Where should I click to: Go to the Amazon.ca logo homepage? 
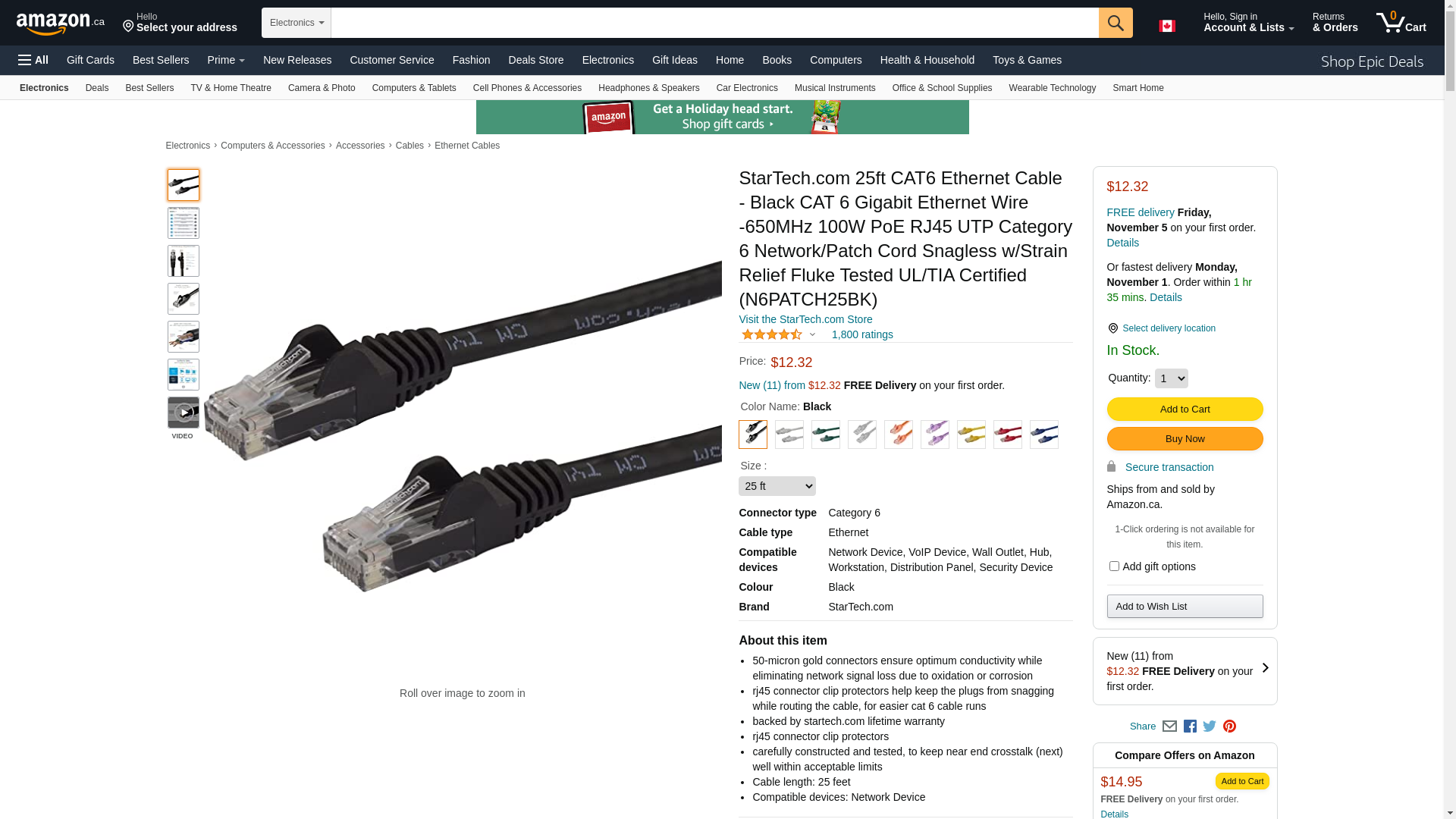[x=61, y=24]
